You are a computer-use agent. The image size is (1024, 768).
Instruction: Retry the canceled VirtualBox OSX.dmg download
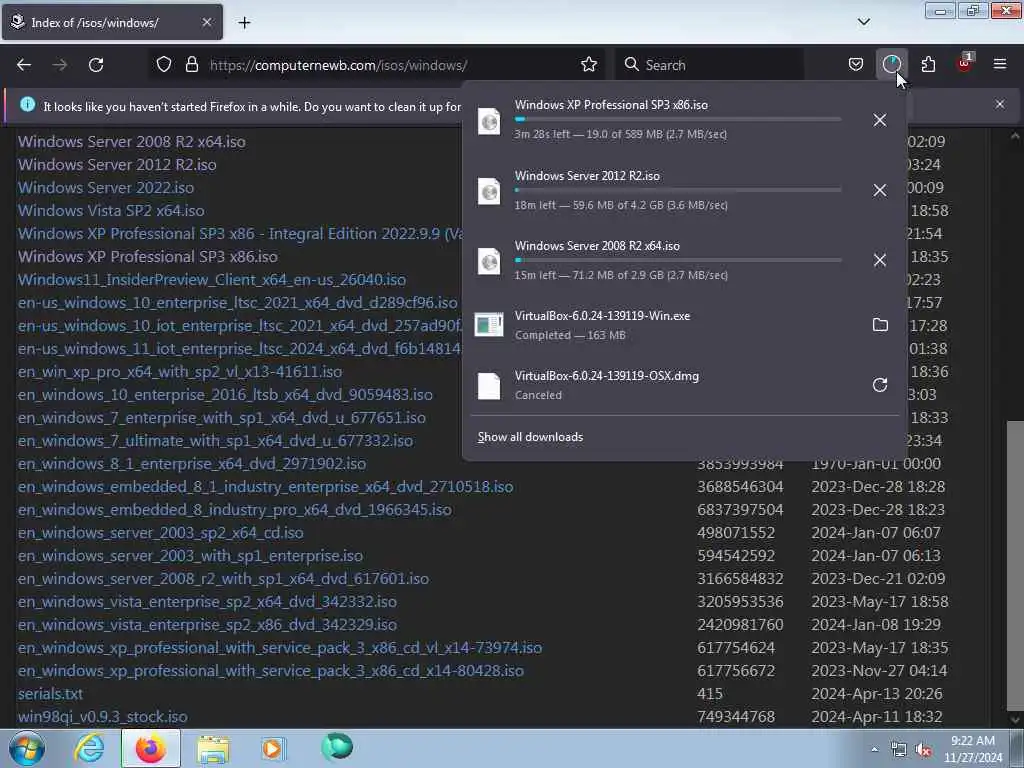pos(880,385)
